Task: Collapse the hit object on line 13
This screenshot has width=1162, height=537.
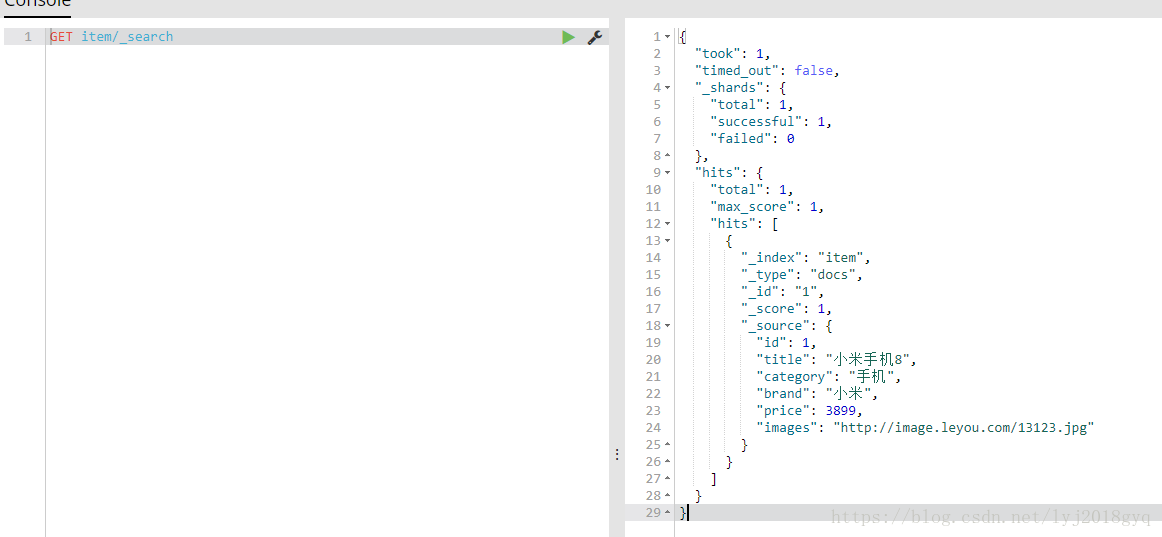Action: coord(667,241)
